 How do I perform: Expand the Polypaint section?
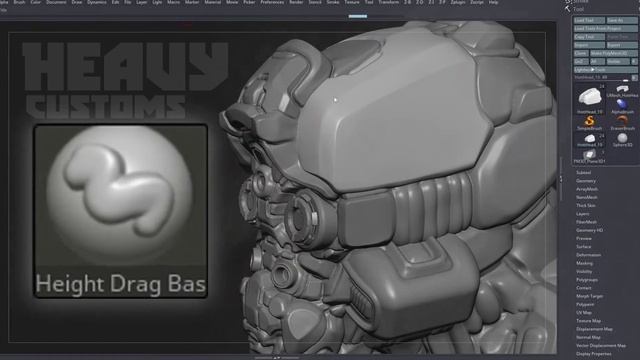[x=585, y=304]
